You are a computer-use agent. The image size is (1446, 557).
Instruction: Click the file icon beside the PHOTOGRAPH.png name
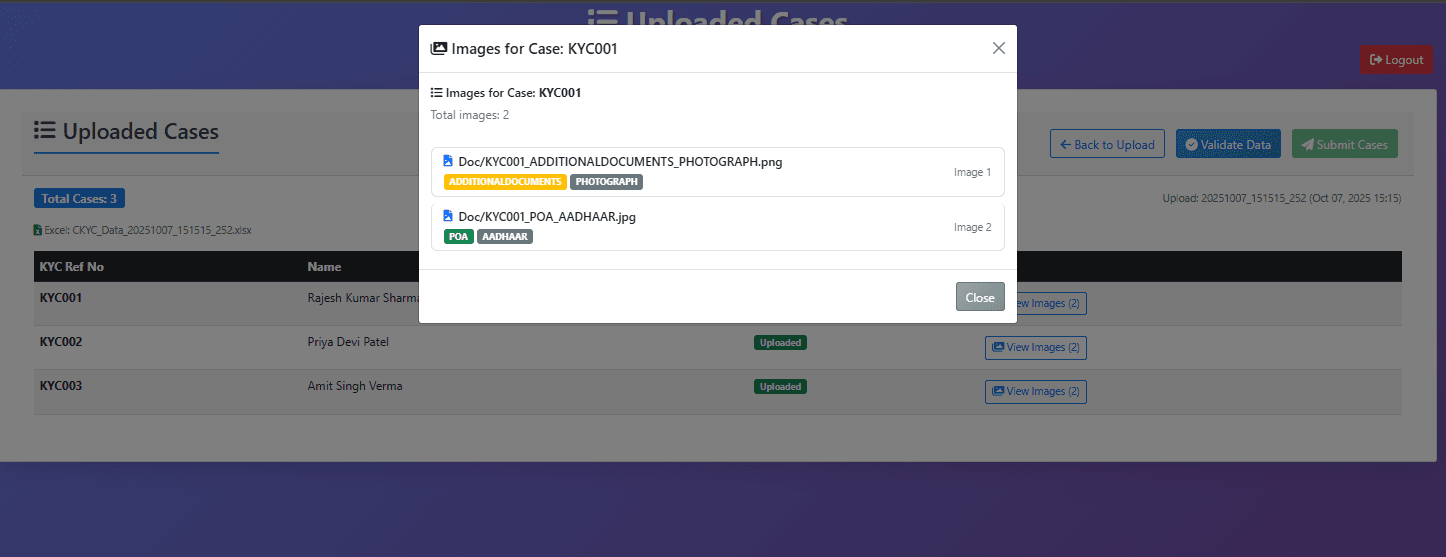coord(448,161)
